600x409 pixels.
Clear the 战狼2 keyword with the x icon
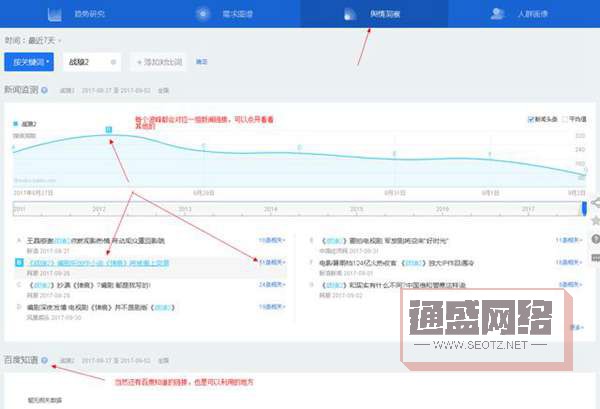coord(113,62)
